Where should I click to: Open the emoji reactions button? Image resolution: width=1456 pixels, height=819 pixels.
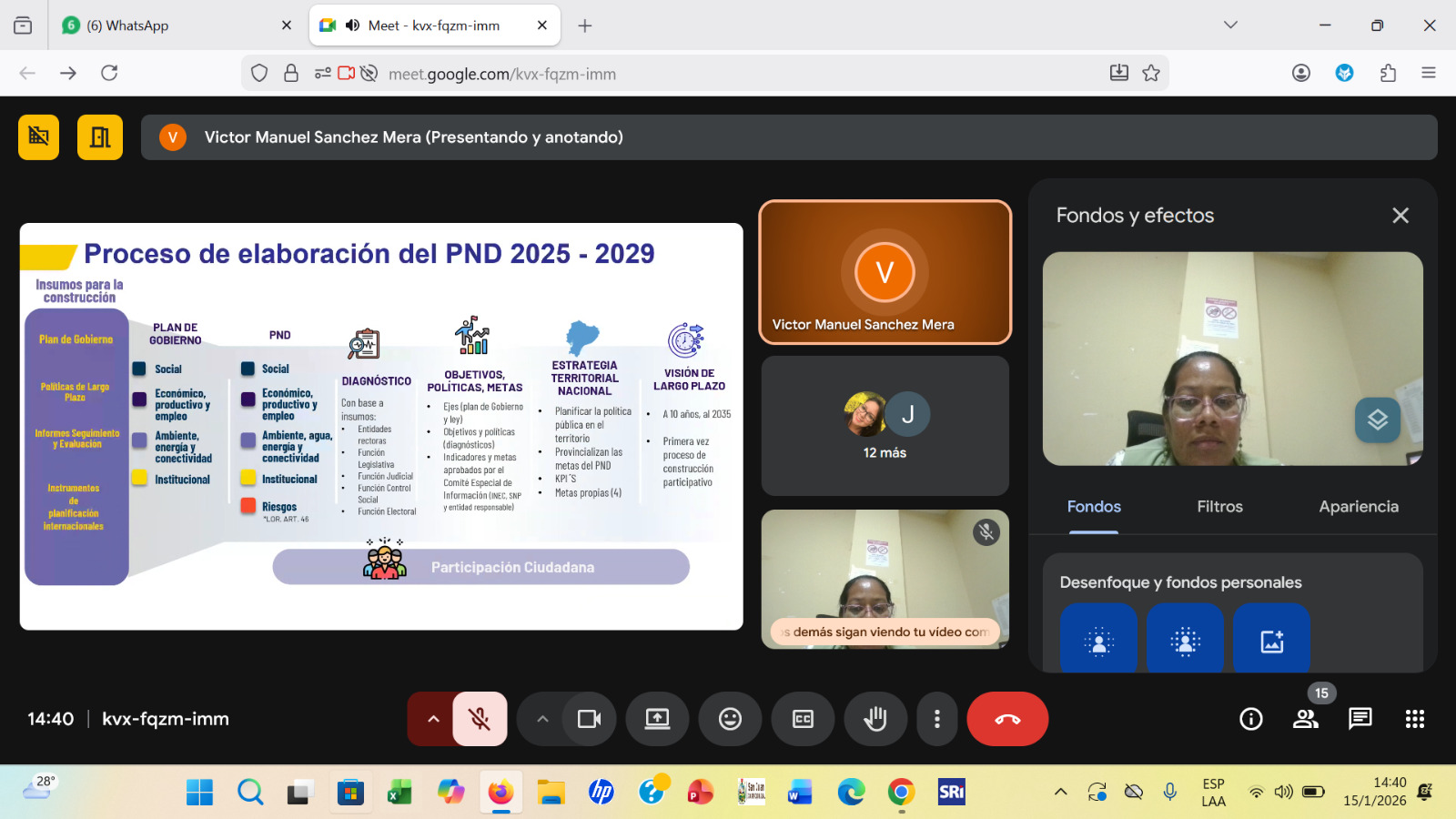coord(730,719)
